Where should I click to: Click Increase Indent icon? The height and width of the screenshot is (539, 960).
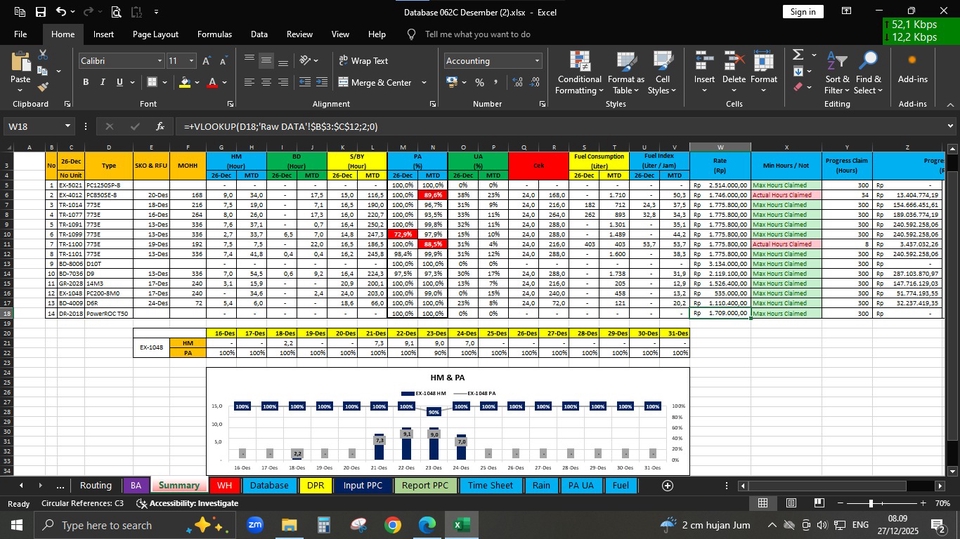click(x=322, y=82)
